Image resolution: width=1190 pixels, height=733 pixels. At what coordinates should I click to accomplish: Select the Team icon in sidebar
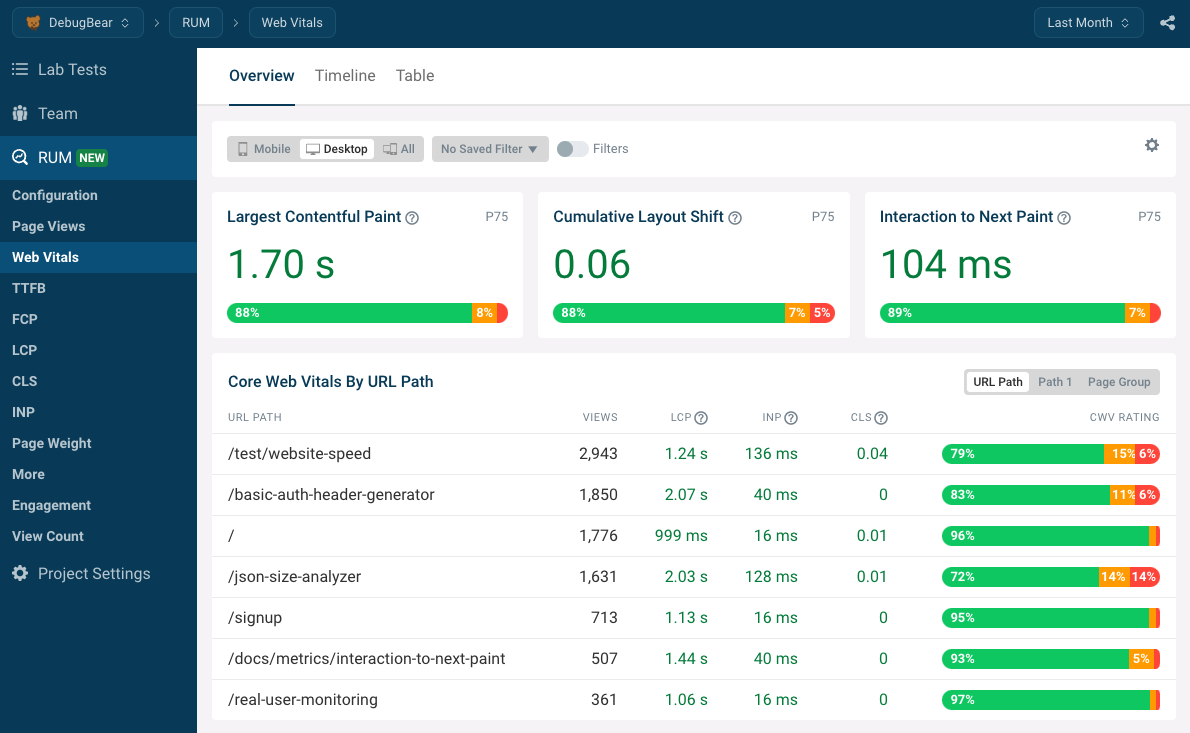[x=20, y=113]
